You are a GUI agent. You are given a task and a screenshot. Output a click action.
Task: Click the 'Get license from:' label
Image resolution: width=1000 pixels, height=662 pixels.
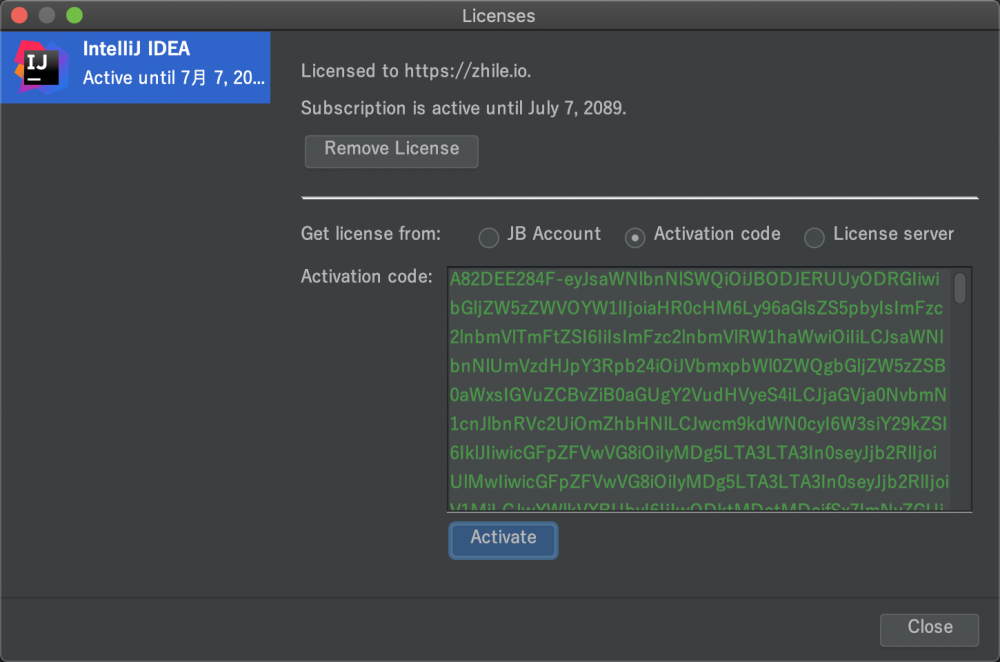coord(370,234)
